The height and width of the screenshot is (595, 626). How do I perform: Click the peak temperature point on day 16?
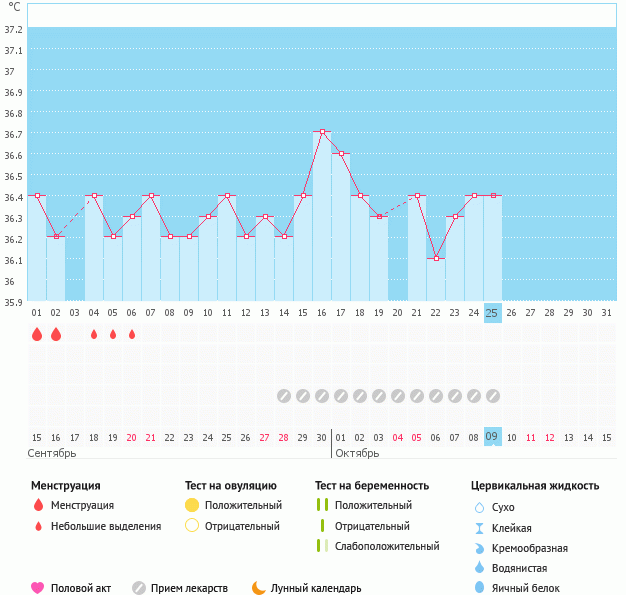tap(322, 132)
